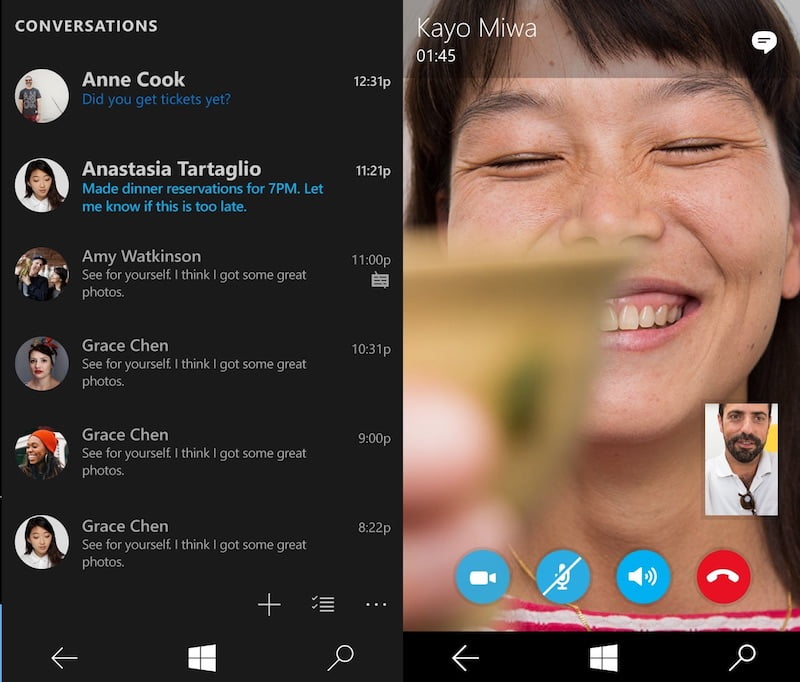The height and width of the screenshot is (682, 800).
Task: Tap the select conversations checklist icon
Action: pyautogui.click(x=323, y=604)
